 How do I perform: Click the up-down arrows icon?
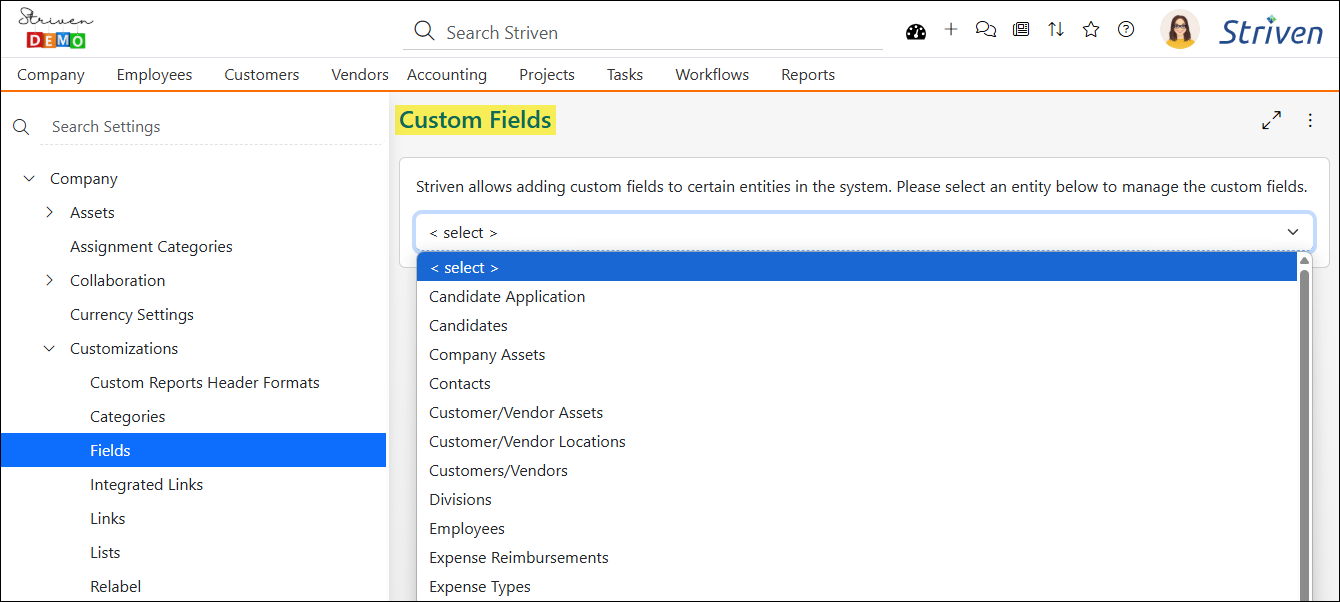coord(1056,30)
